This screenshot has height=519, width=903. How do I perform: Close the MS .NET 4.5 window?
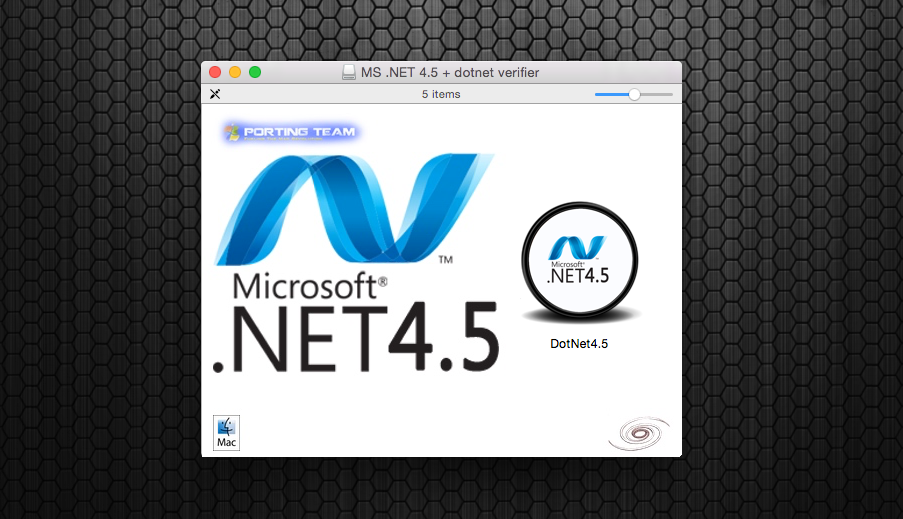[x=215, y=72]
